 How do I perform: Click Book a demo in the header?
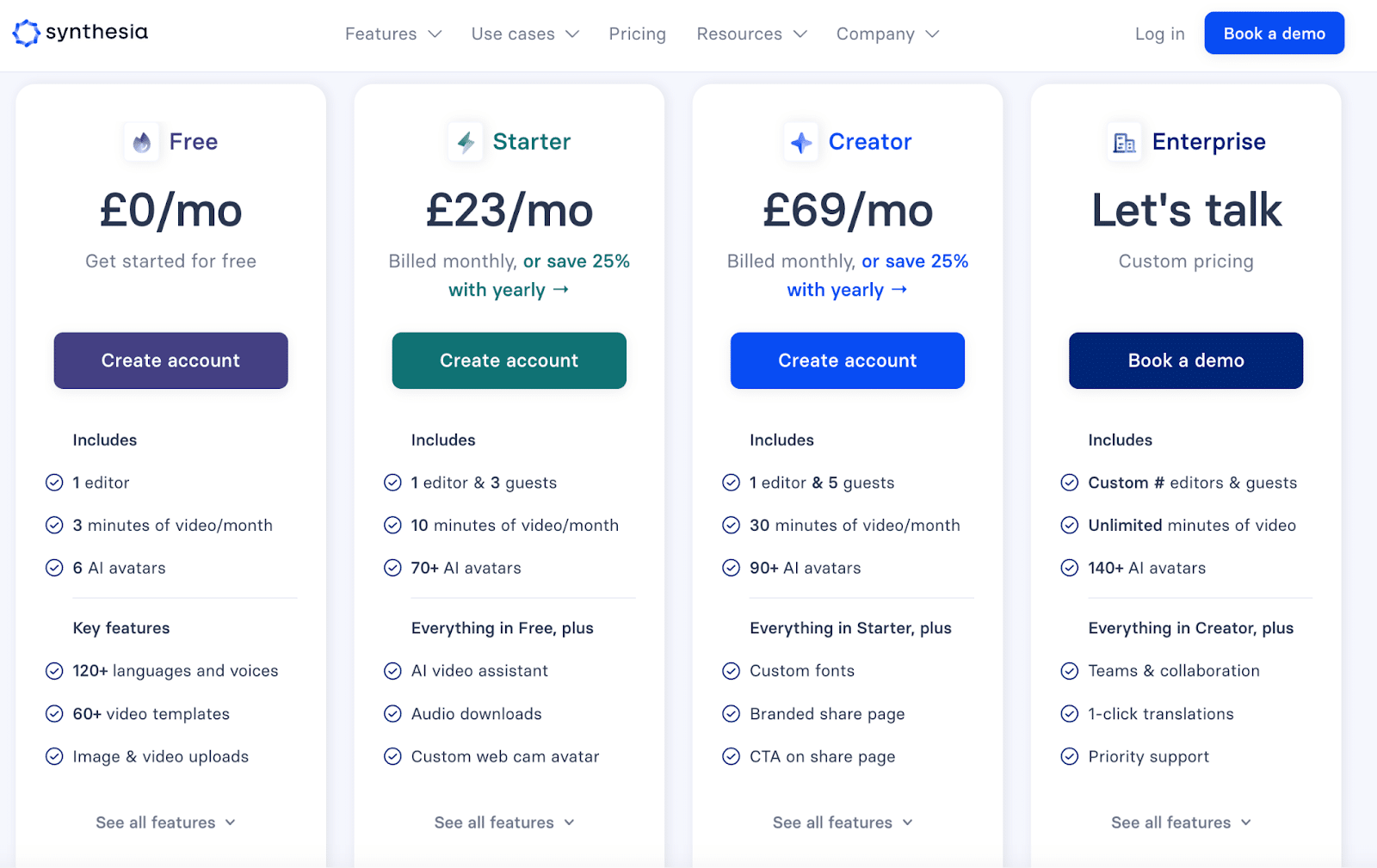1274,34
